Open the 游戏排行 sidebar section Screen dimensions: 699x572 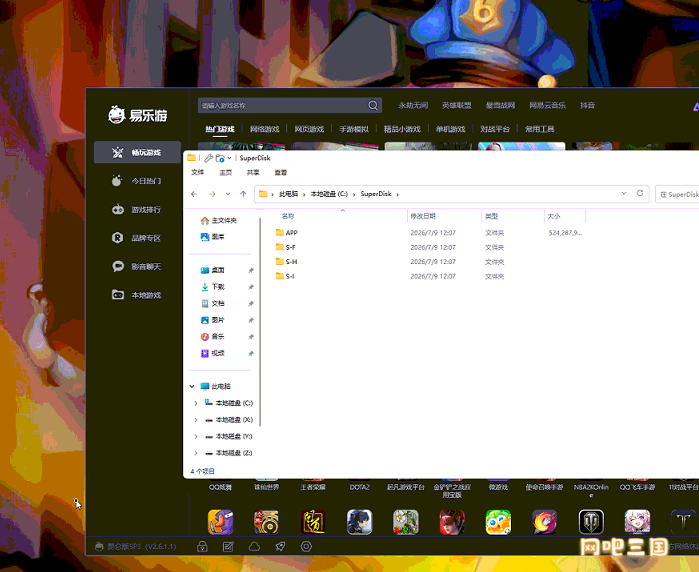[137, 210]
